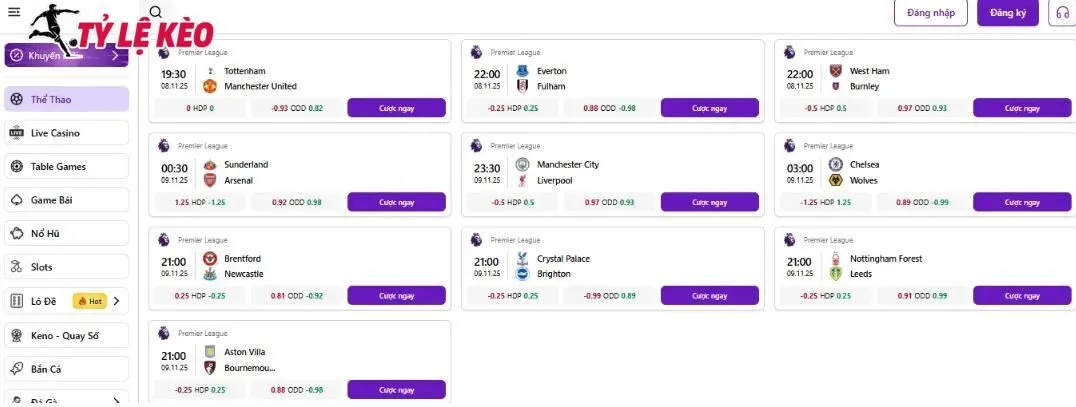Click the Chelsea club crest
Image resolution: width=1076 pixels, height=407 pixels.
tap(835, 164)
